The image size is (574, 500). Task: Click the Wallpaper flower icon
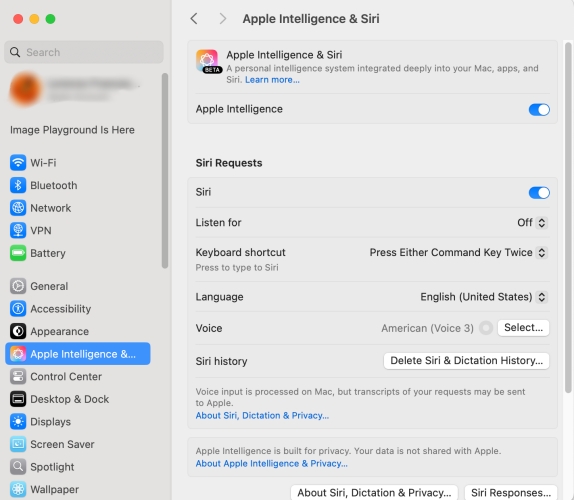click(18, 489)
